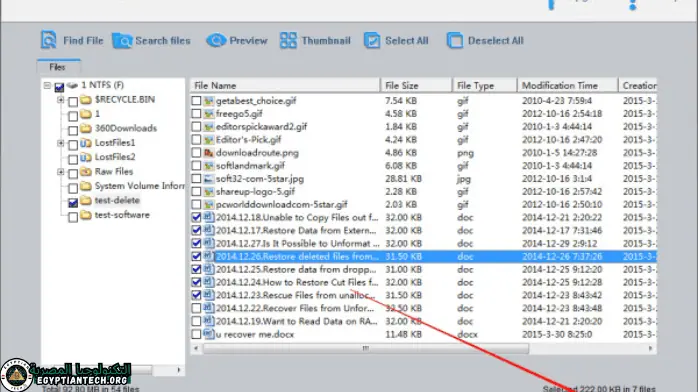
Task: Check the 2014.12.22.Recover Files checkbox
Action: (196, 308)
